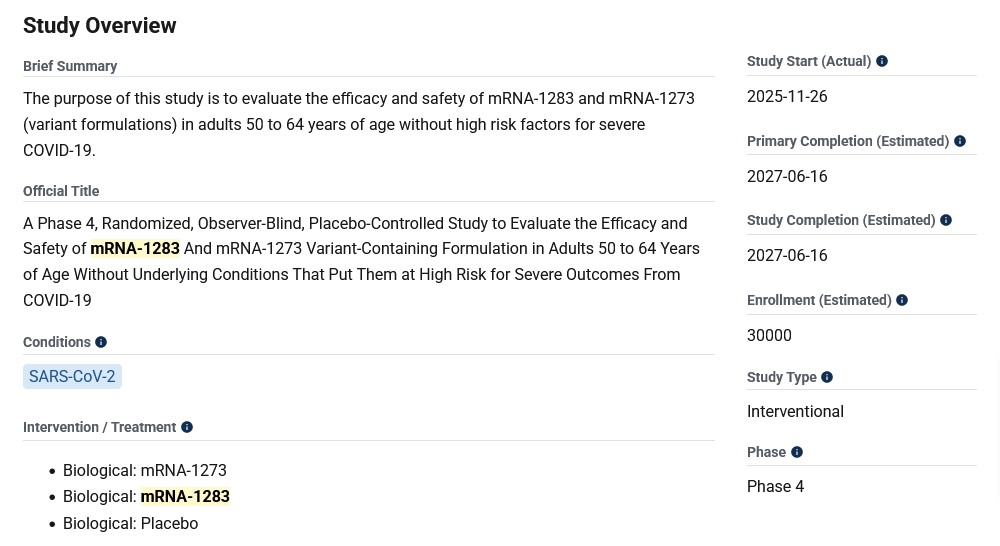Click the Interventional study type value
This screenshot has height=546, width=1000.
click(795, 411)
